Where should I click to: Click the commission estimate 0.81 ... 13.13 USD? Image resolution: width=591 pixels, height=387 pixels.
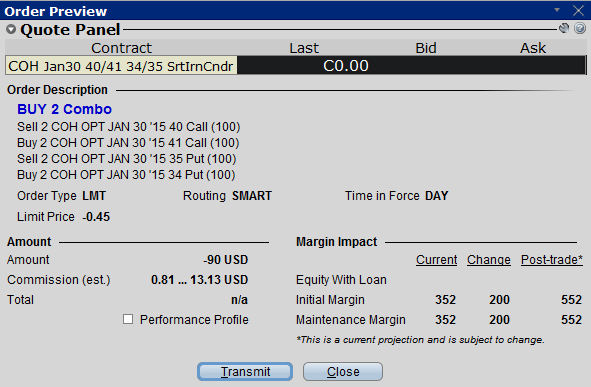(x=199, y=280)
